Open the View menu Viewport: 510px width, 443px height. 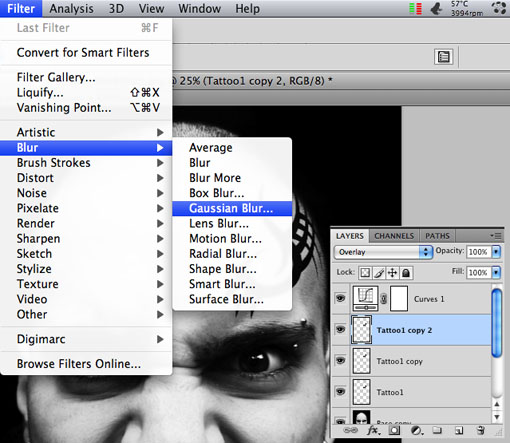[x=151, y=8]
